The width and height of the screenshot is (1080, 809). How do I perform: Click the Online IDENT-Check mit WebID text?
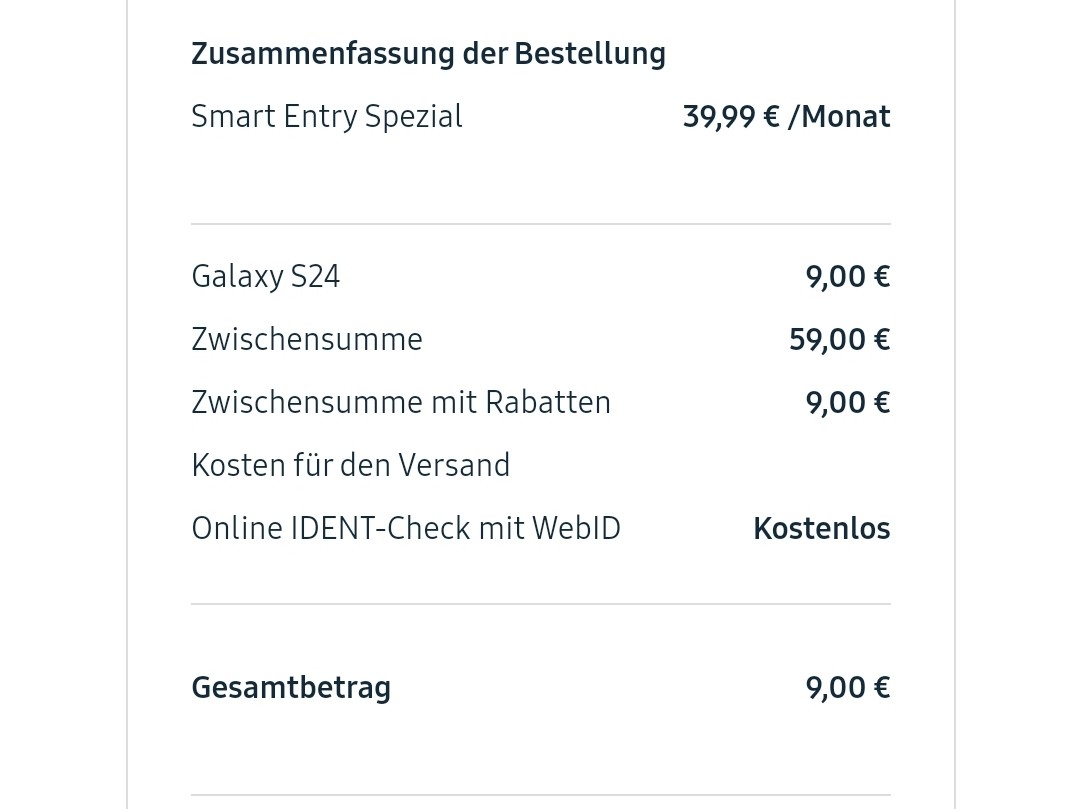click(x=406, y=529)
